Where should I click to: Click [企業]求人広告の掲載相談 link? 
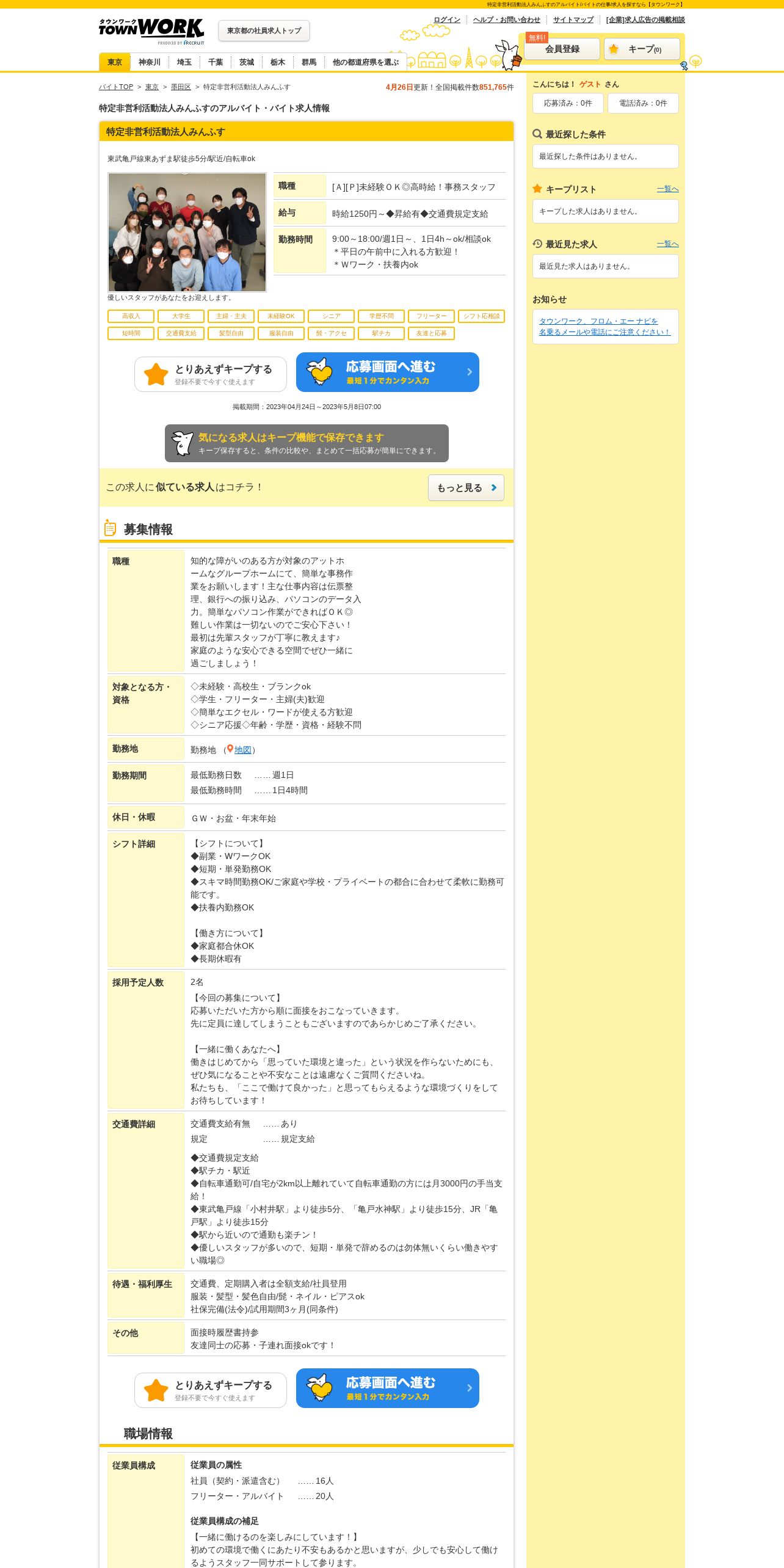[645, 20]
